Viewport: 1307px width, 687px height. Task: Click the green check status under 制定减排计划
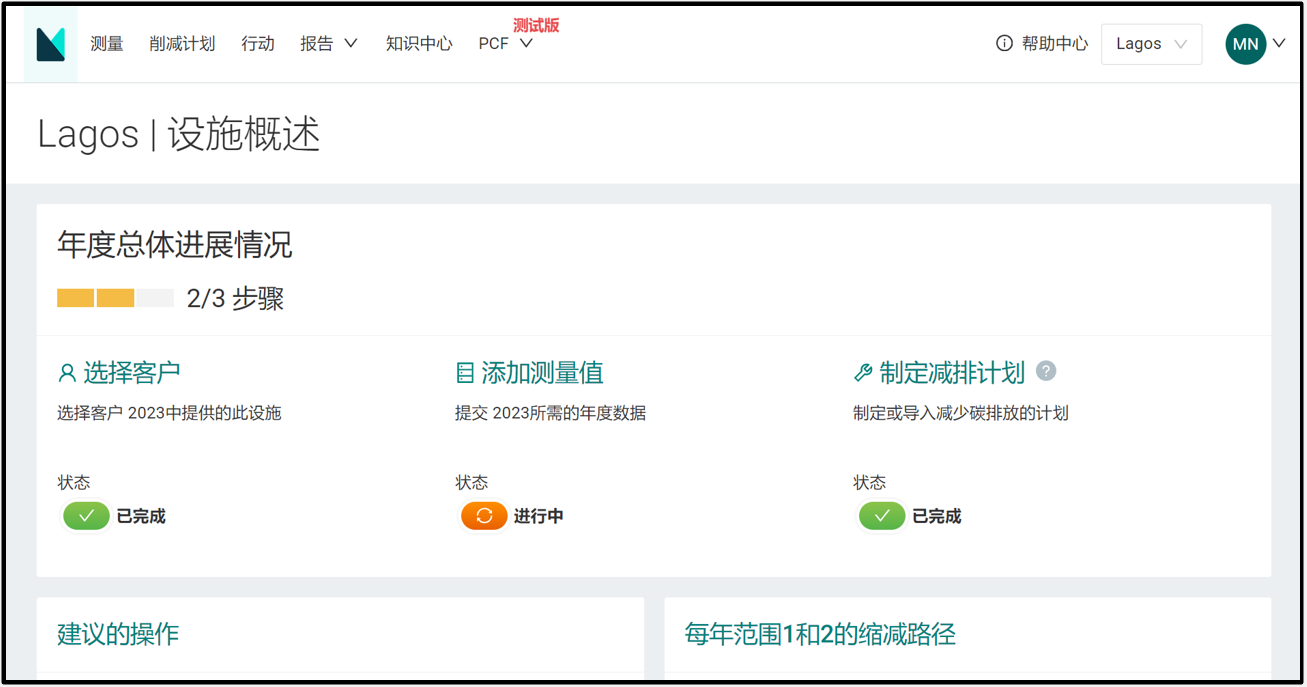882,516
